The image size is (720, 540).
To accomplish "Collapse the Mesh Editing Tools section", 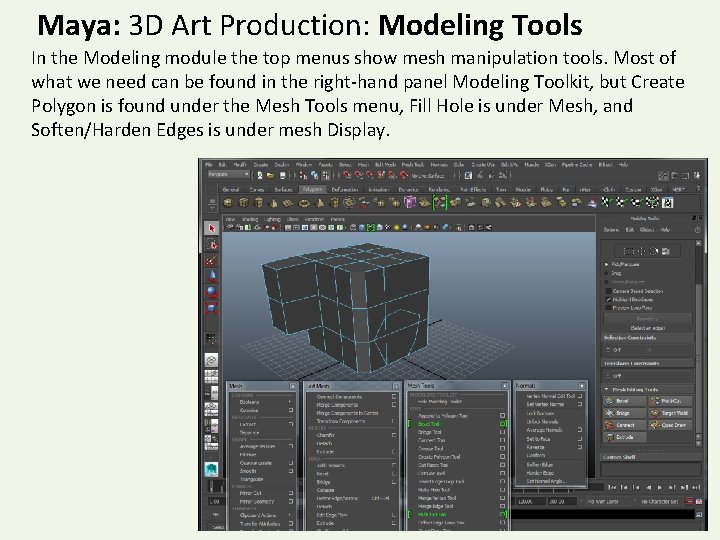I will click(x=606, y=389).
